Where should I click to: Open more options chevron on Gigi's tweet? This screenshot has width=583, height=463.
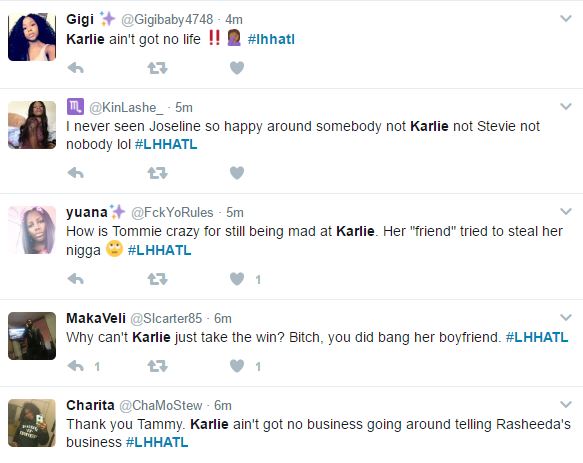pyautogui.click(x=566, y=19)
